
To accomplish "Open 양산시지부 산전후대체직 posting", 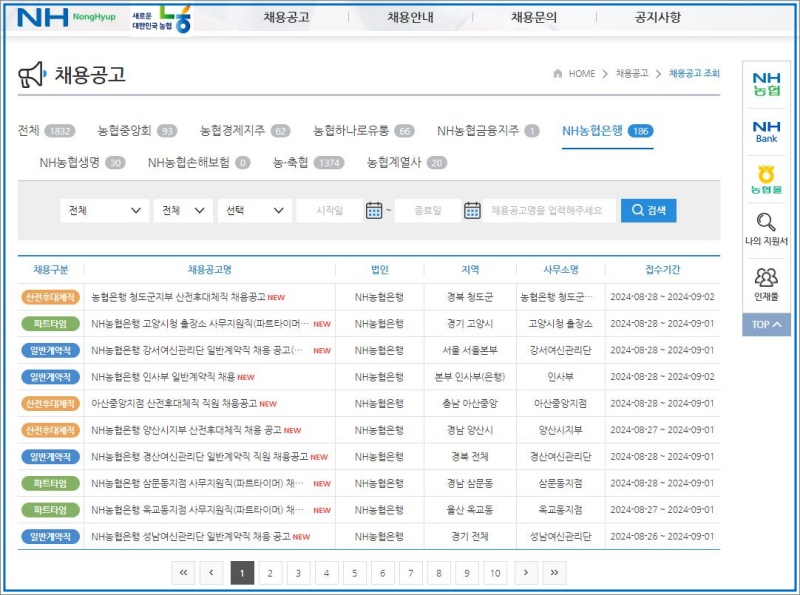I will coord(186,430).
